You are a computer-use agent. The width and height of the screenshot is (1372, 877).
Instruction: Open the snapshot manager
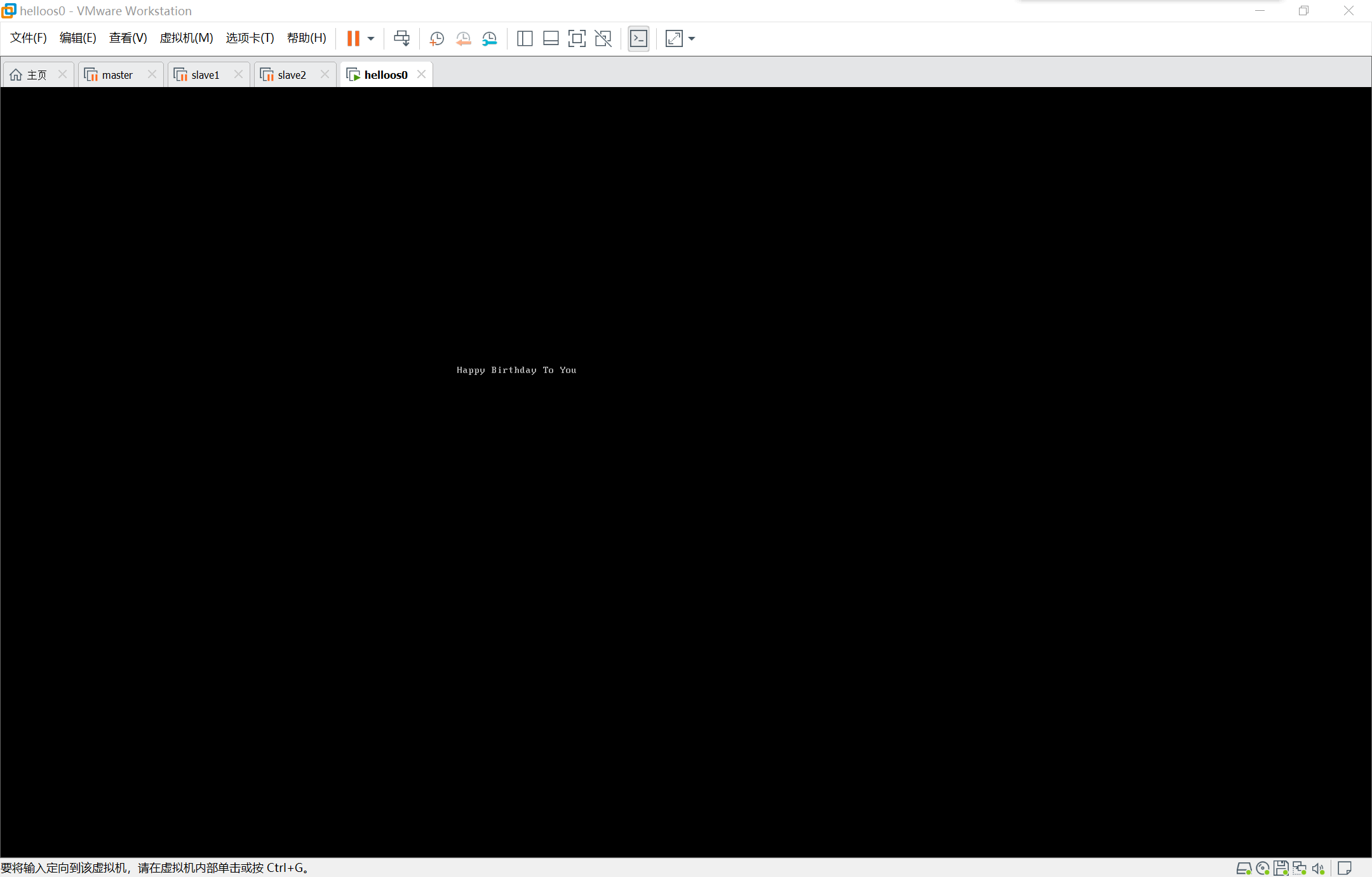[489, 39]
